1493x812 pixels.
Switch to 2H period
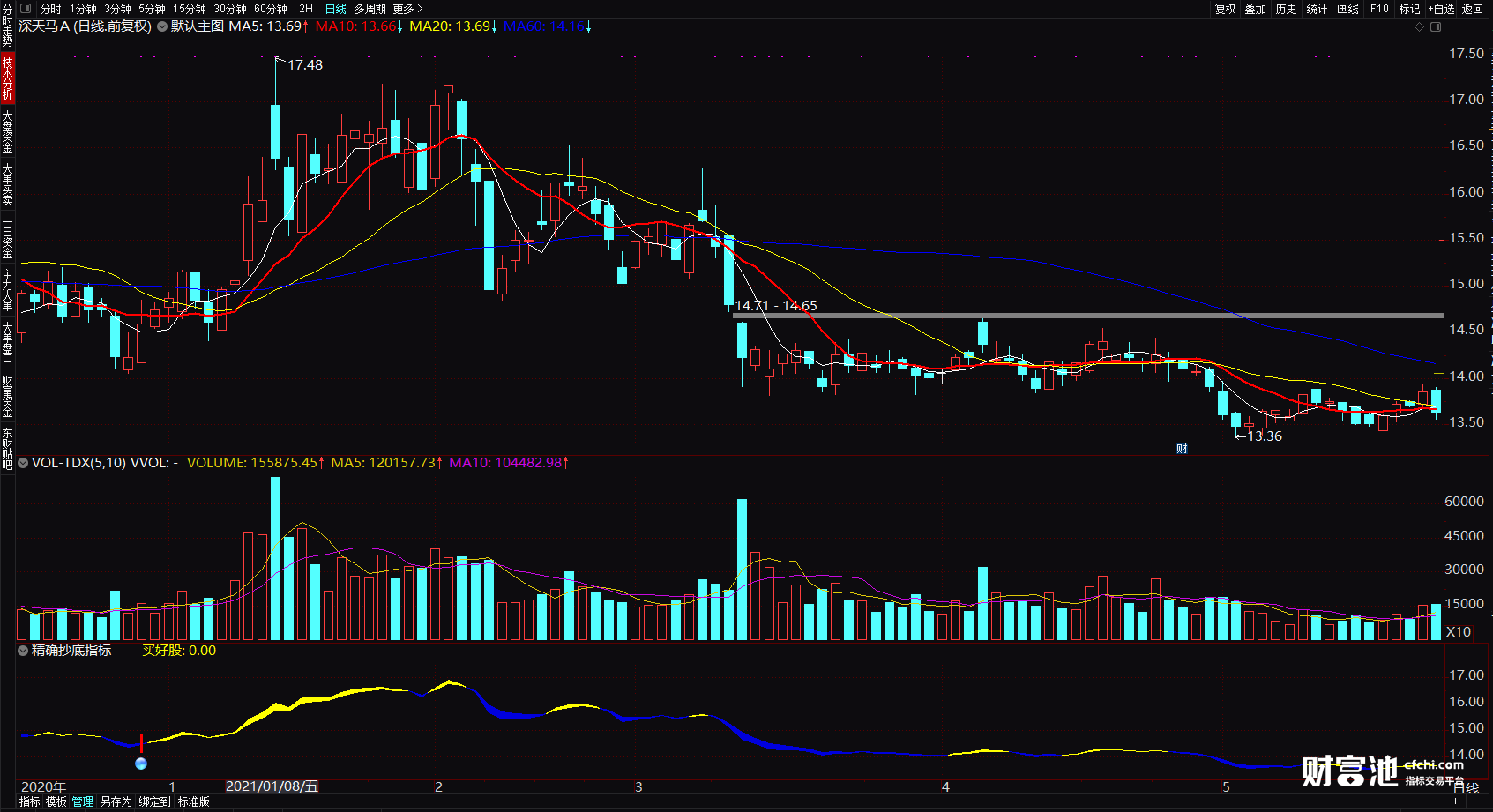point(306,9)
